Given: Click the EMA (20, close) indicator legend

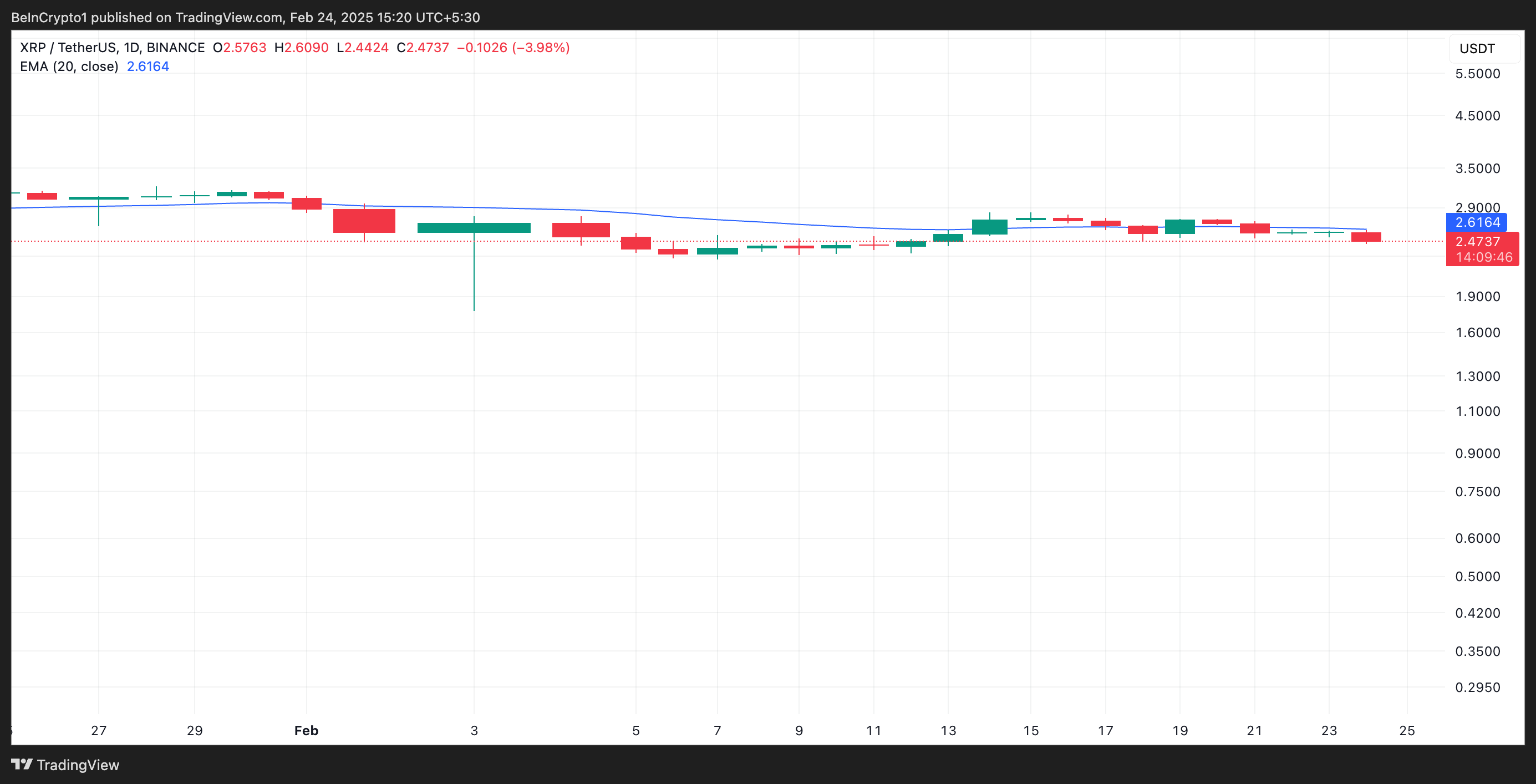Looking at the screenshot, I should tap(69, 67).
